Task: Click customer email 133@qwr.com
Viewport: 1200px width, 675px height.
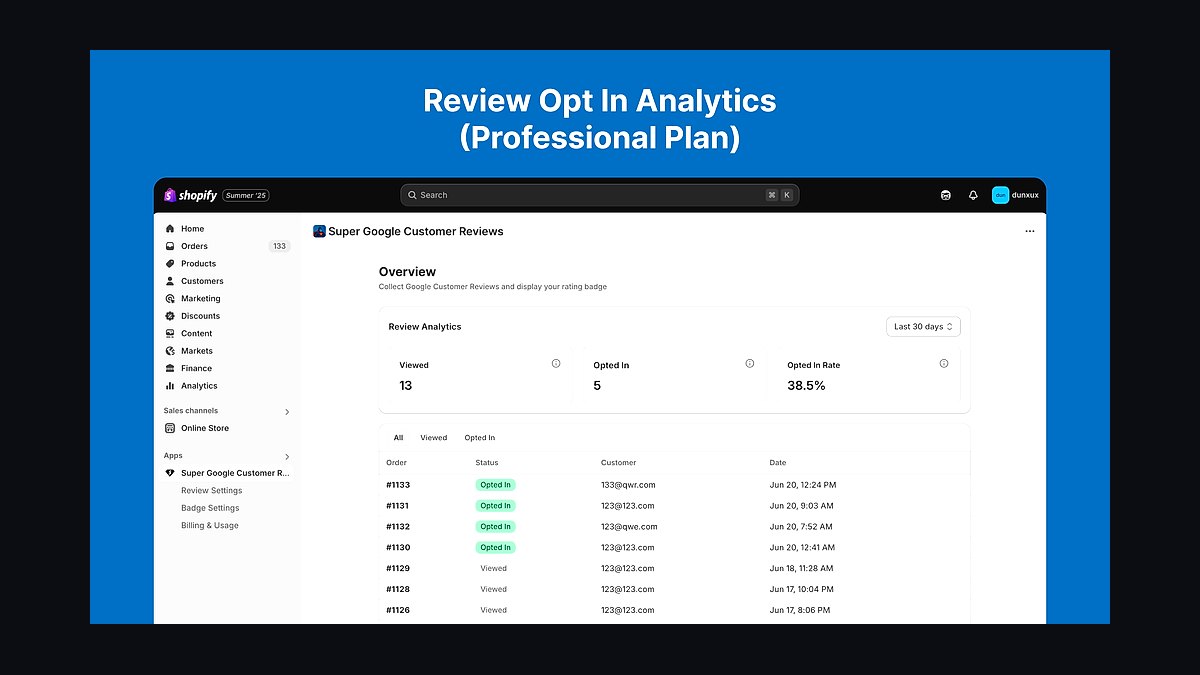Action: (628, 485)
